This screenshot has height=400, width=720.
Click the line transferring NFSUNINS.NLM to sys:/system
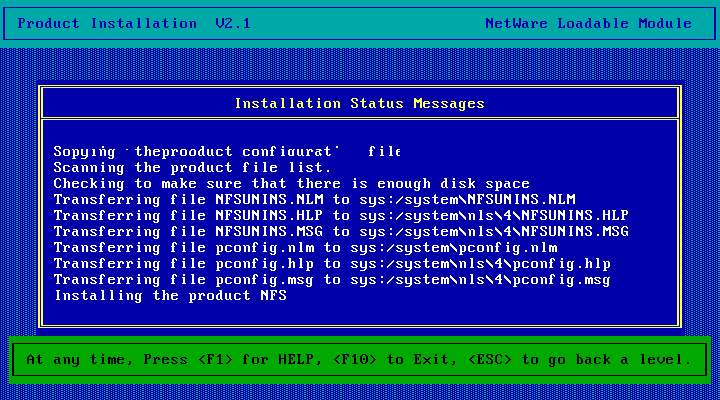[x=315, y=200]
